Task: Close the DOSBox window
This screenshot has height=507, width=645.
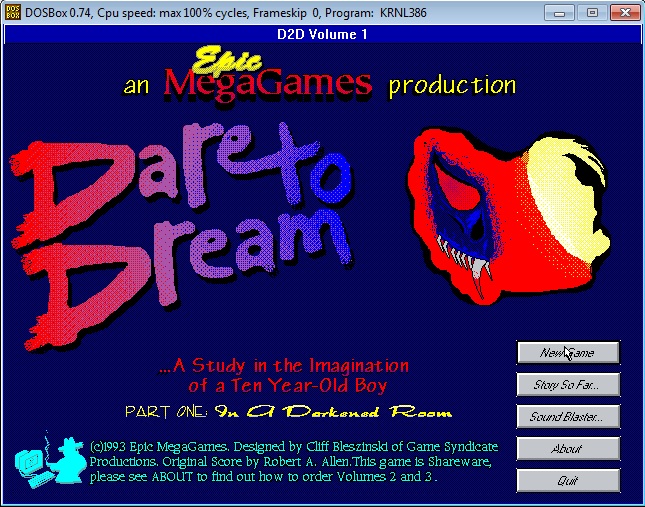Action: pyautogui.click(x=625, y=12)
